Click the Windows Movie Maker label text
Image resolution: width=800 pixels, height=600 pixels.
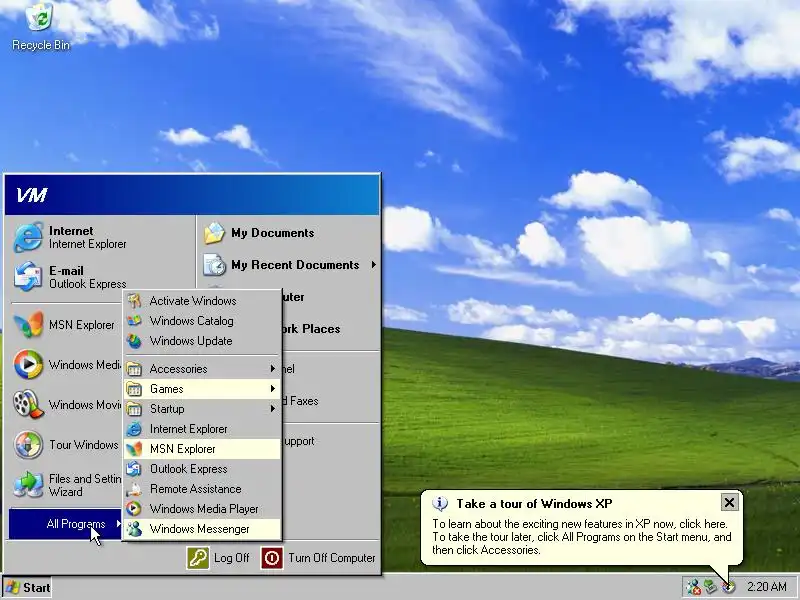85,405
